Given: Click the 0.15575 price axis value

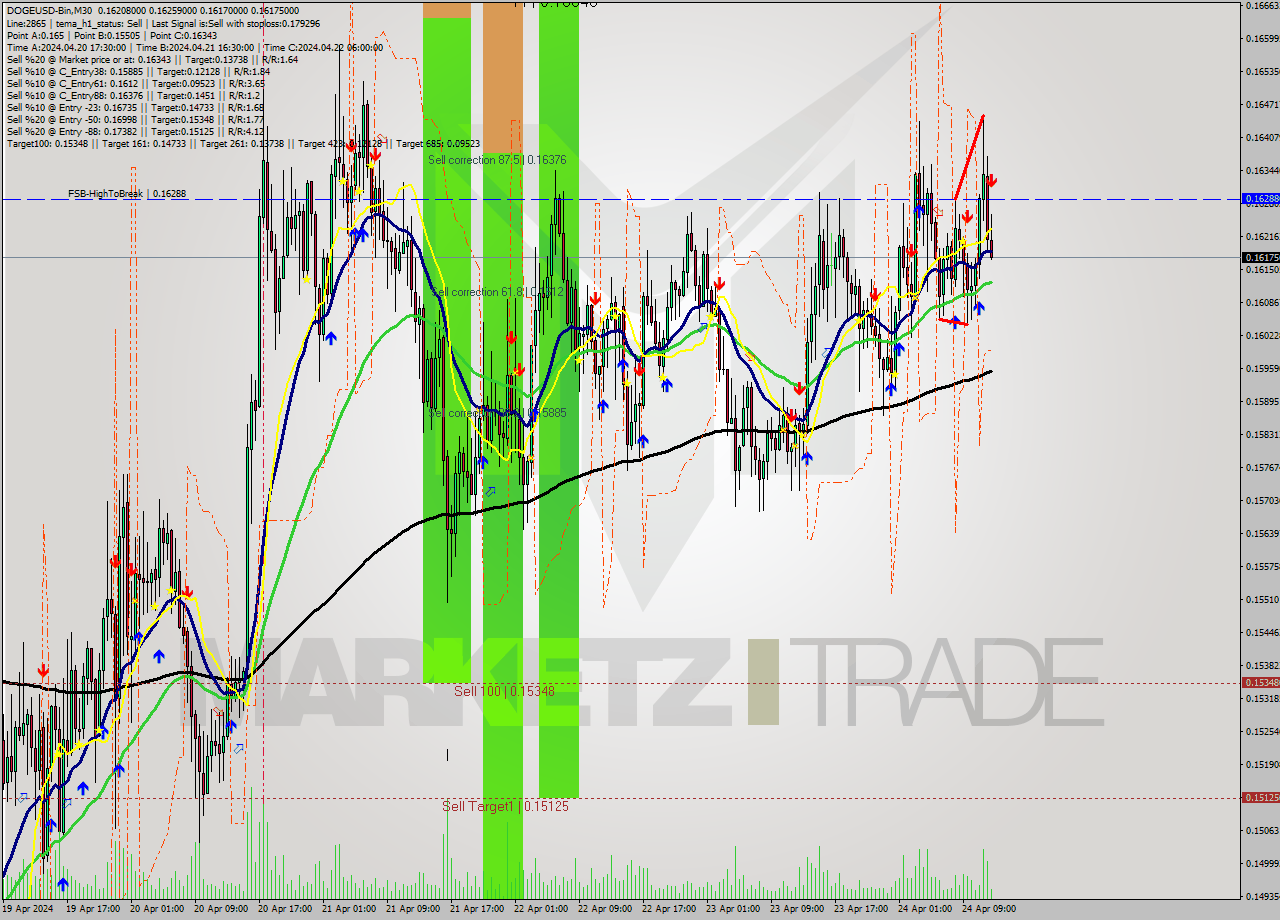Looking at the screenshot, I should 1262,566.
